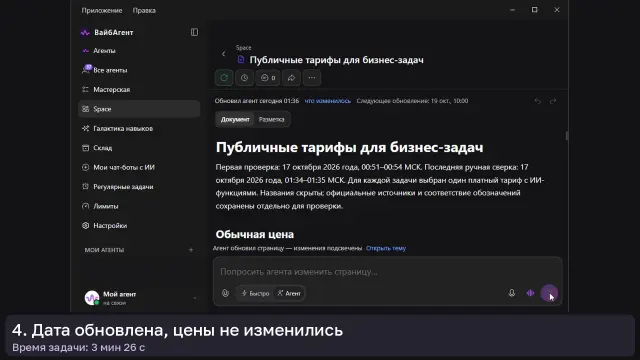Click the Открыть тему link
Screen dimensions: 640x360
click(386, 248)
